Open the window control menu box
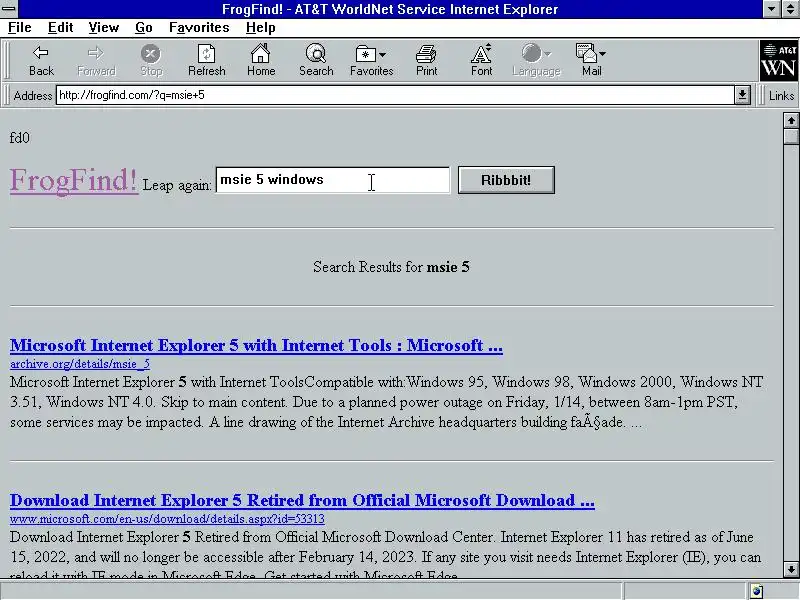This screenshot has height=600, width=800. click(9, 9)
